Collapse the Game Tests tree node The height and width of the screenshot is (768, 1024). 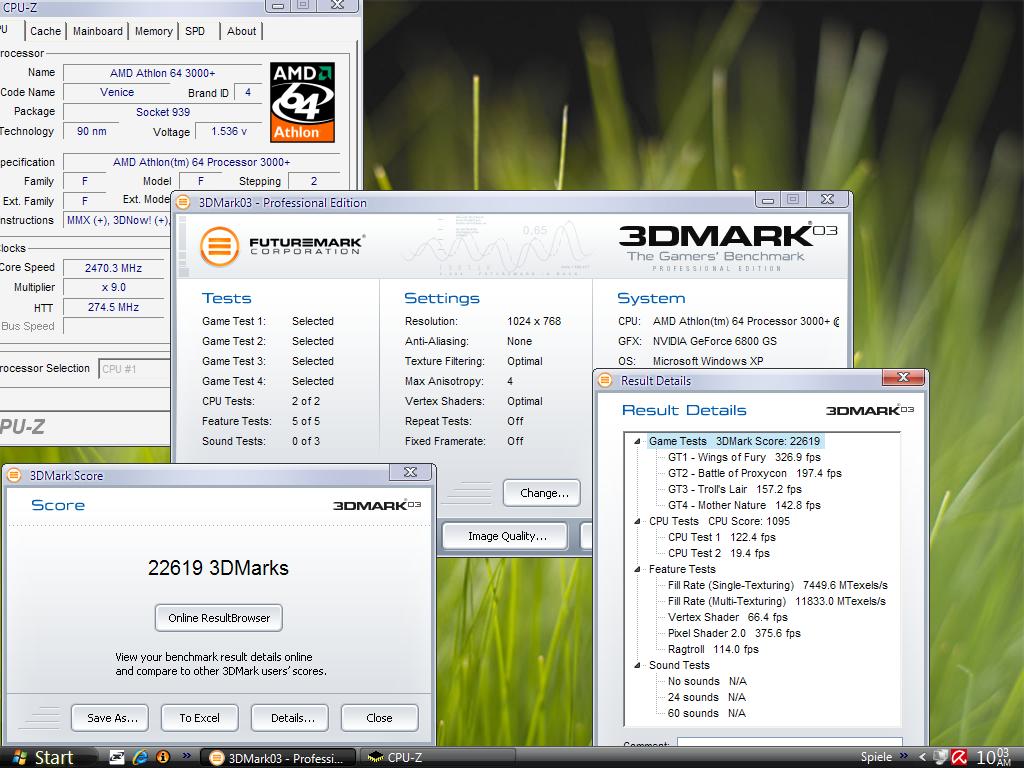point(637,441)
